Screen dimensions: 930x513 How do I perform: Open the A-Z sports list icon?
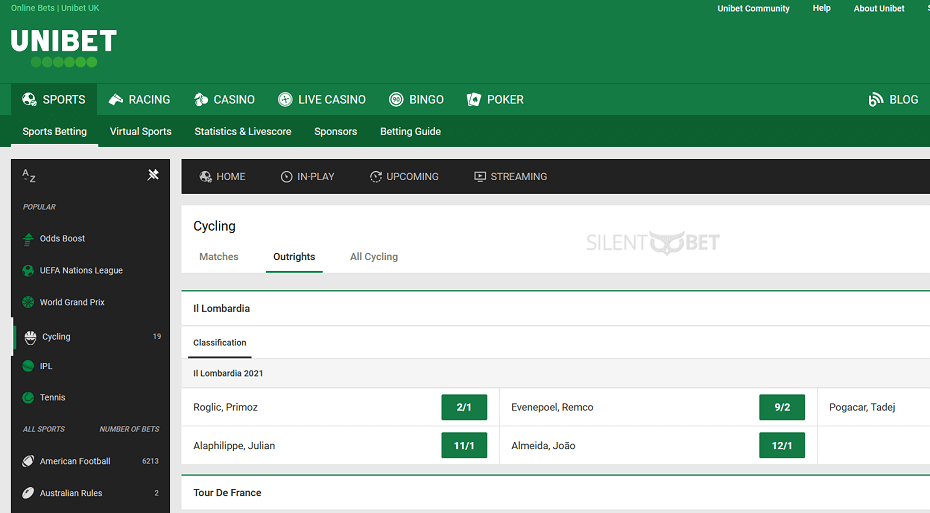coord(29,176)
